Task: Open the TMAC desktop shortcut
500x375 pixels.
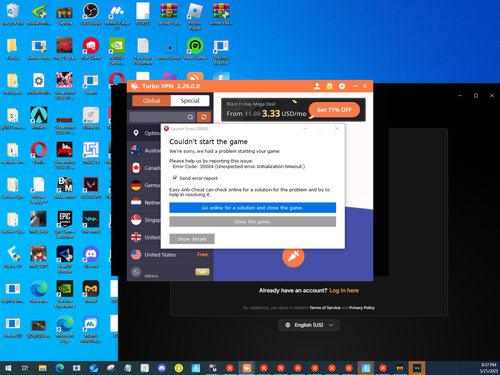Action: [x=91, y=153]
